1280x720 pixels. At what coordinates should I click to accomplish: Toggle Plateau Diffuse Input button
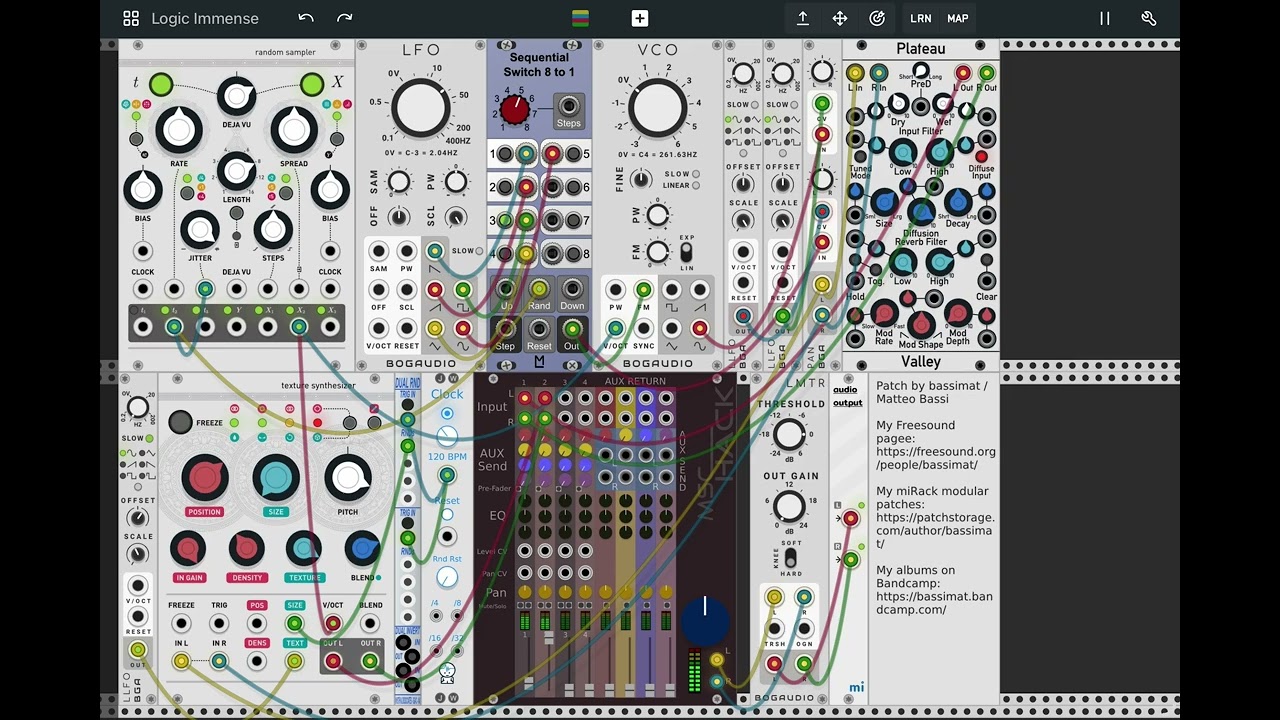tap(981, 157)
